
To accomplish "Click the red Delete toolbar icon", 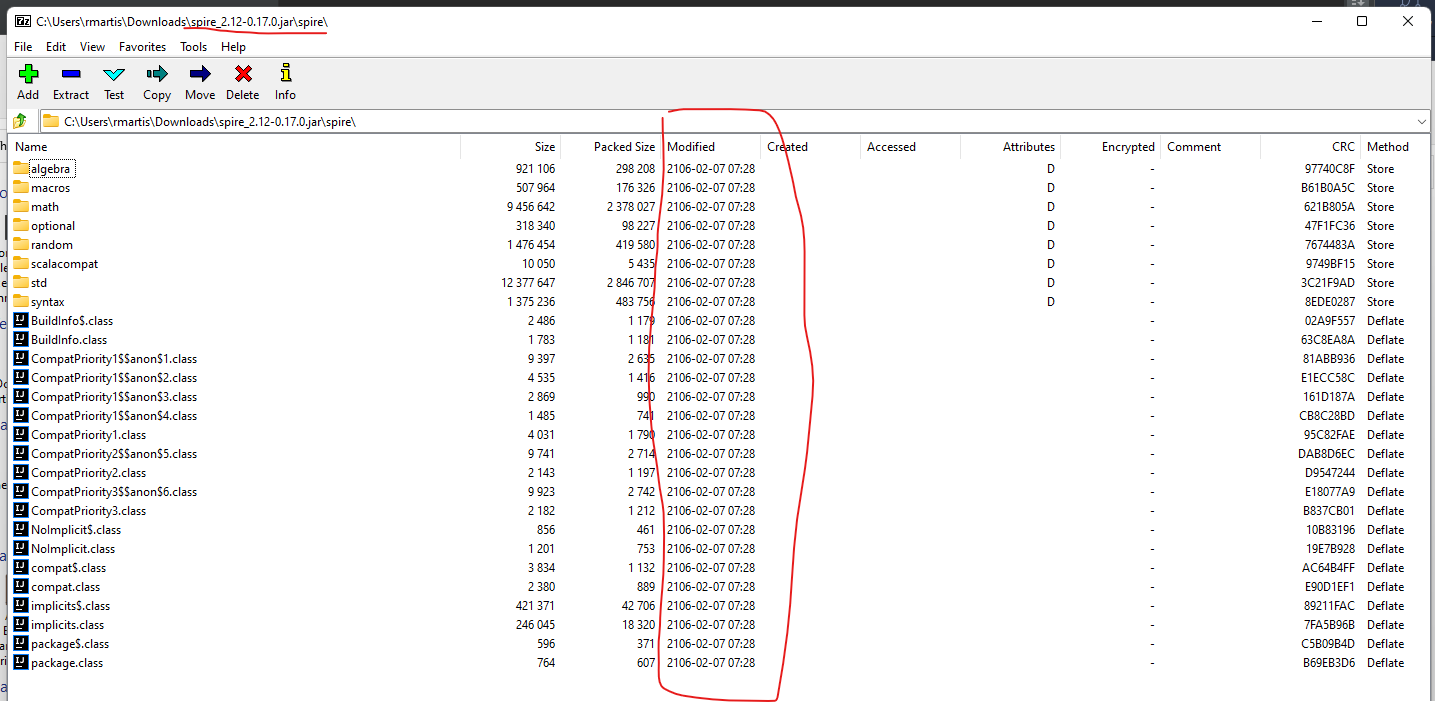I will click(x=242, y=80).
